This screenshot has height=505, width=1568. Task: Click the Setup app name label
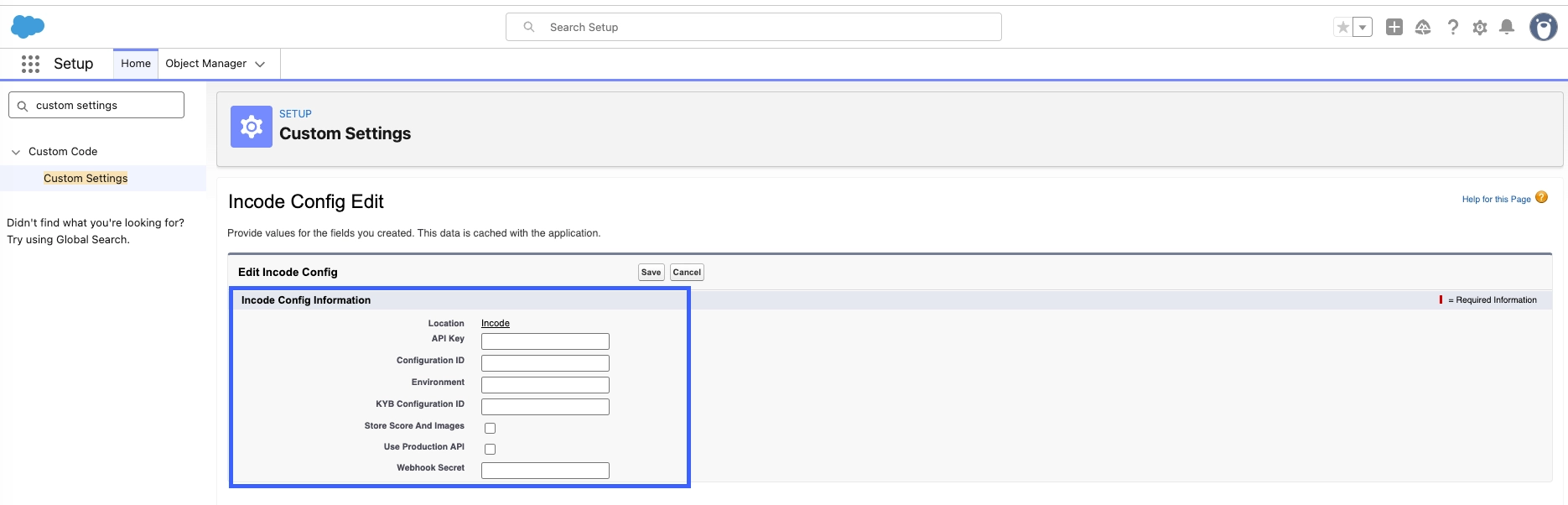click(74, 64)
